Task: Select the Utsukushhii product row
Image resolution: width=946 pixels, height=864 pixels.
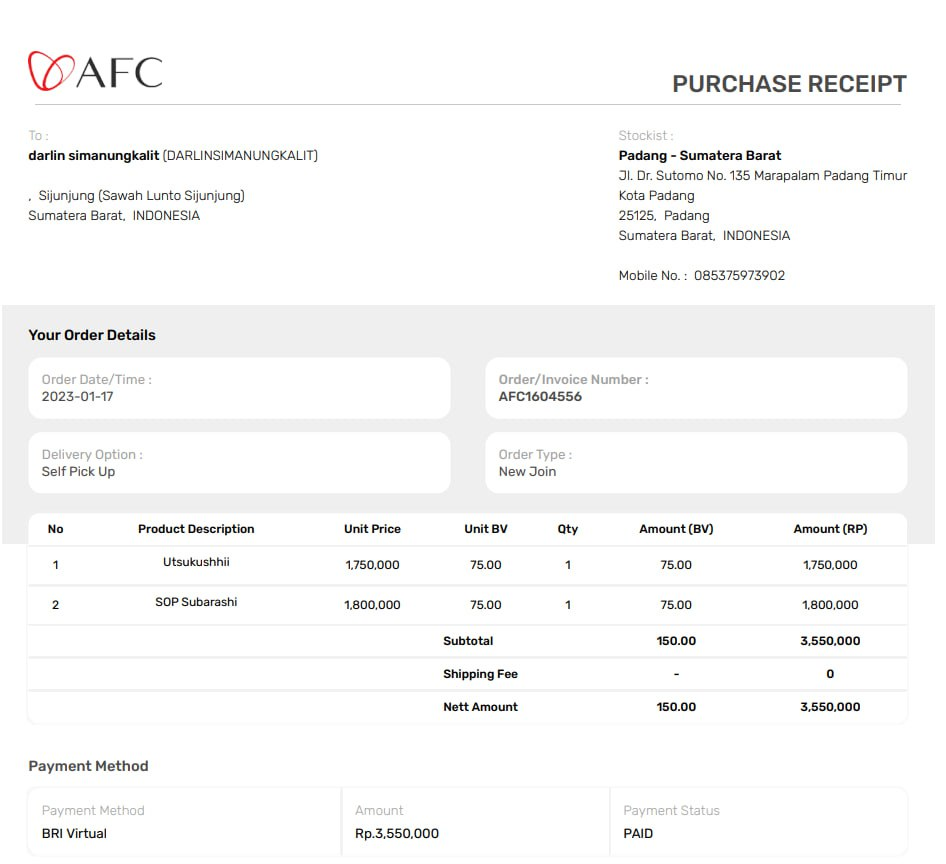Action: (x=196, y=562)
